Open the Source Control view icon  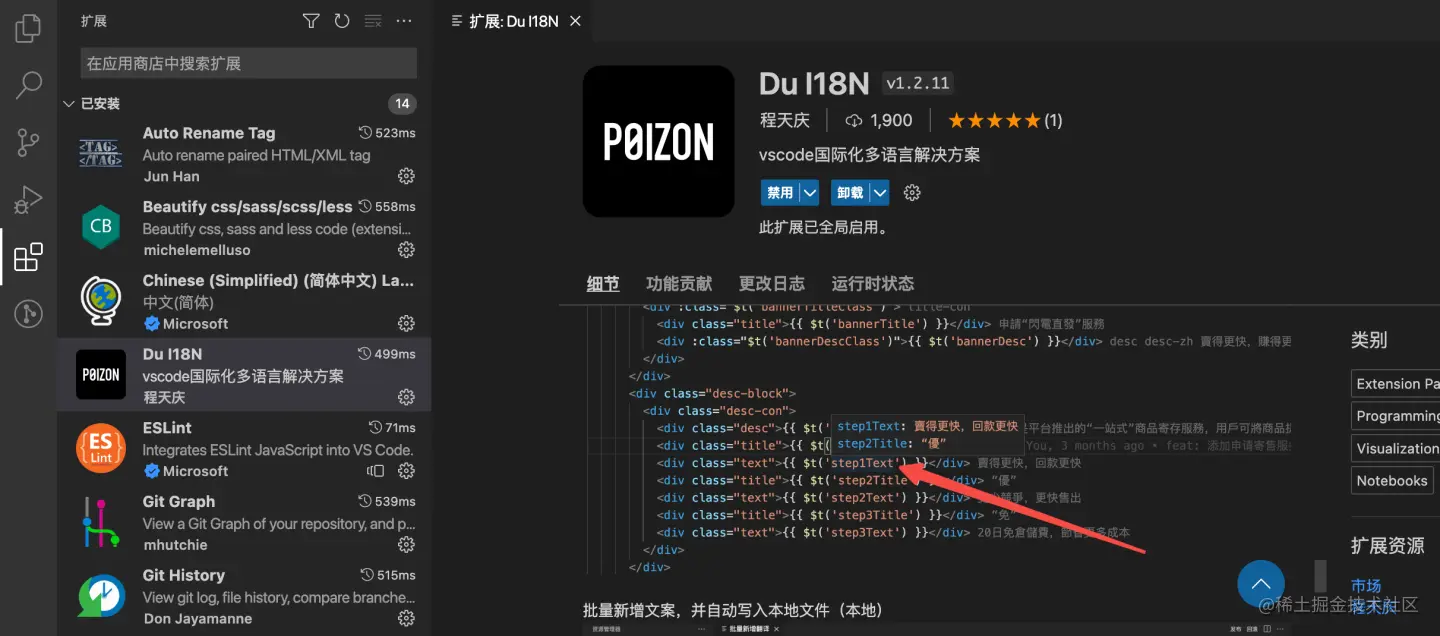pyautogui.click(x=27, y=142)
